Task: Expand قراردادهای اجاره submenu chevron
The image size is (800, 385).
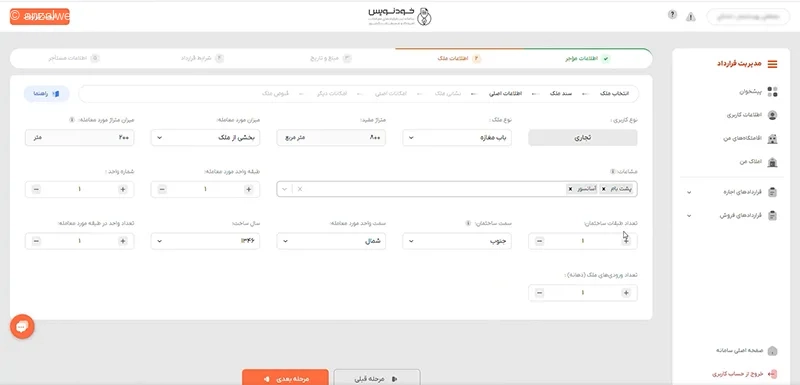Action: click(689, 192)
